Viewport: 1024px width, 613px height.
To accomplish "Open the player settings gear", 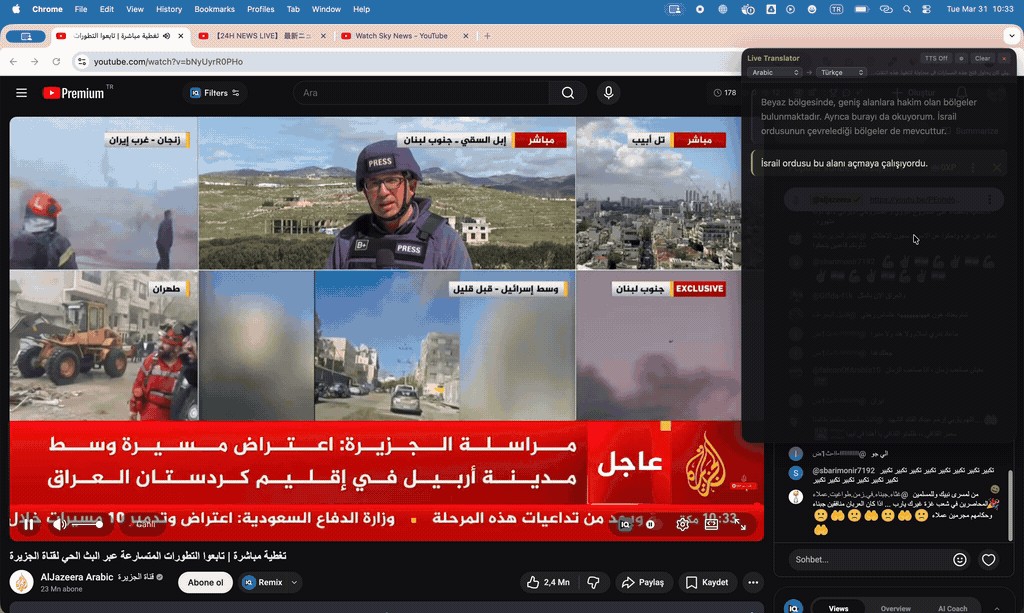I will tap(682, 524).
